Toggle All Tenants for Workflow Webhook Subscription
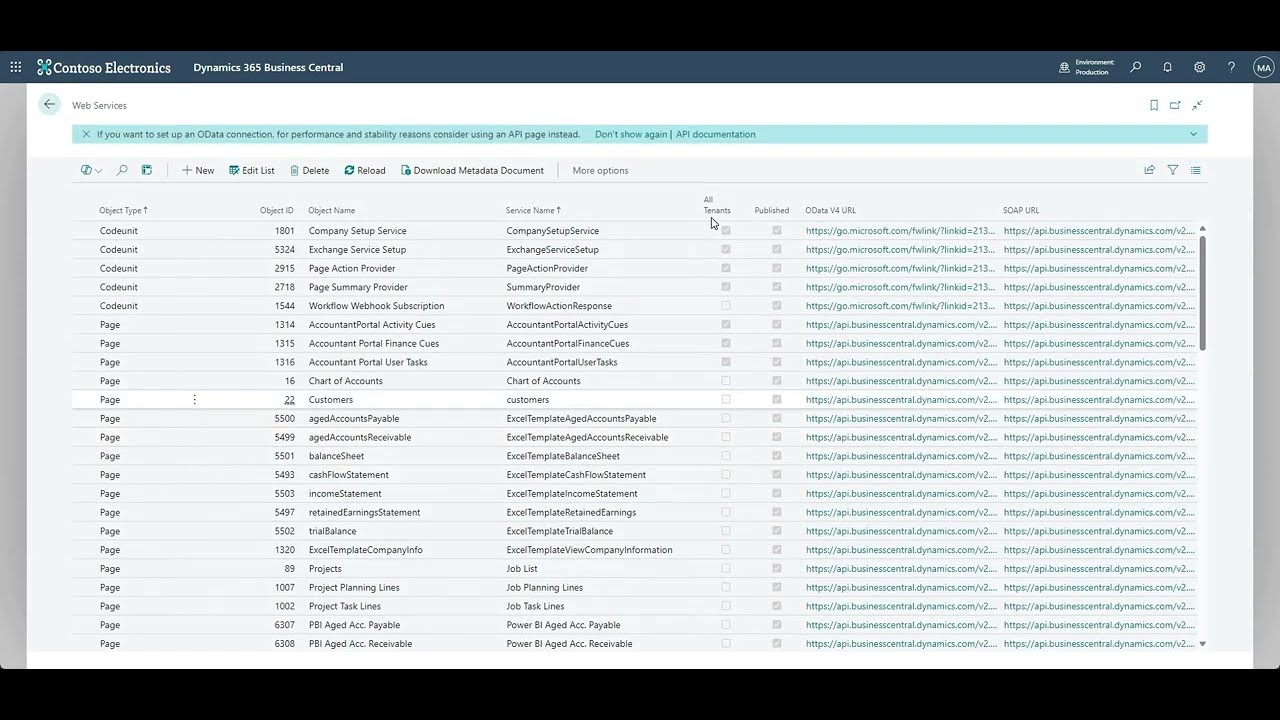Image resolution: width=1280 pixels, height=720 pixels. coord(726,306)
